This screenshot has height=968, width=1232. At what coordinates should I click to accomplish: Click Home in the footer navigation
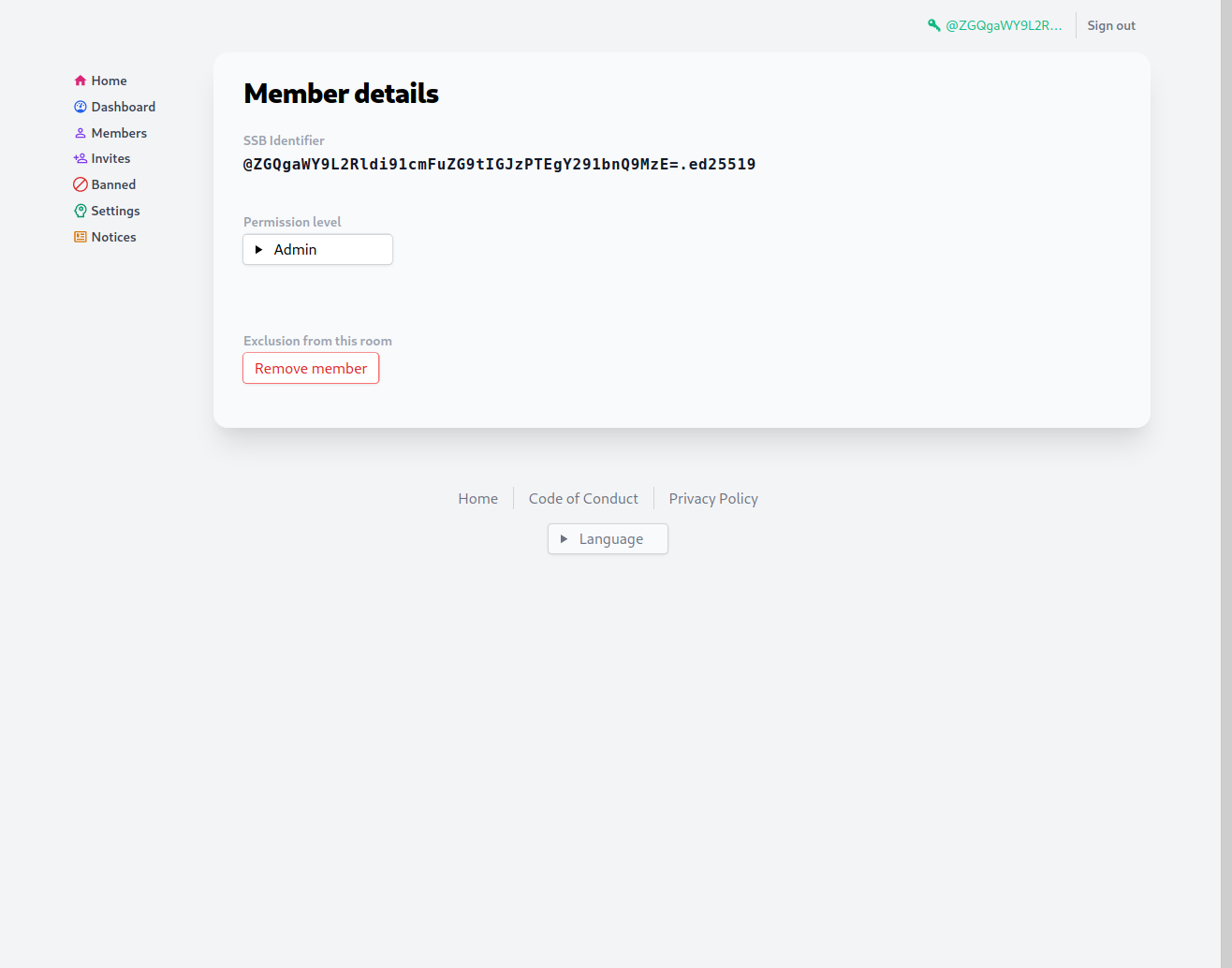[x=477, y=498]
